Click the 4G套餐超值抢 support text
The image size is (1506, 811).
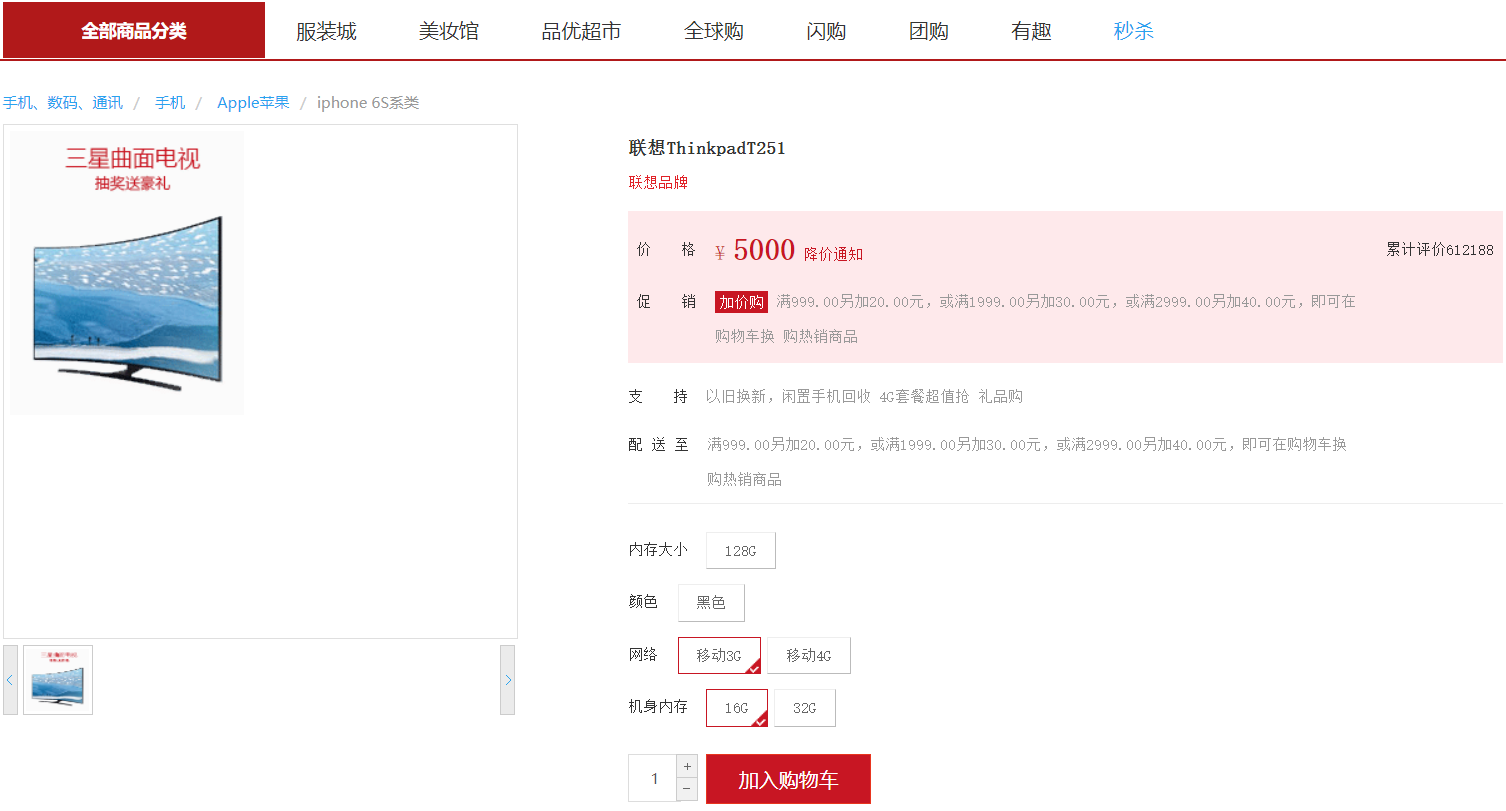pos(924,397)
